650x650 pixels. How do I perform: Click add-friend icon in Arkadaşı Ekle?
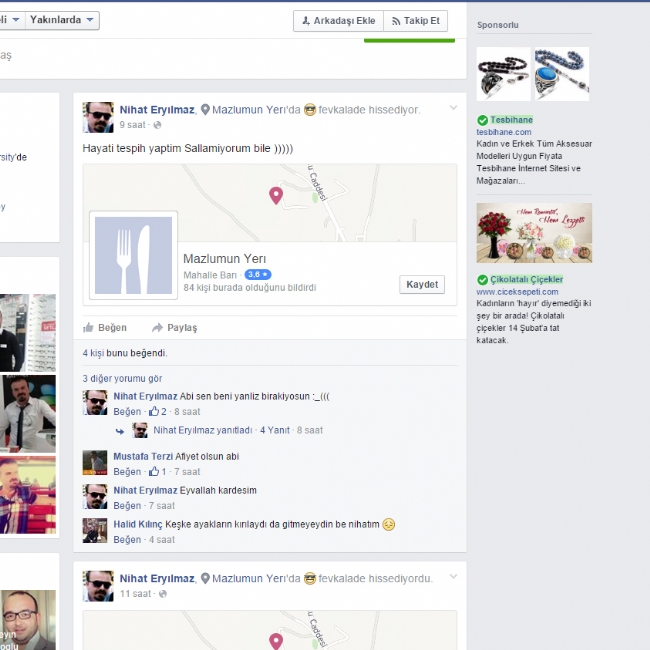point(306,21)
